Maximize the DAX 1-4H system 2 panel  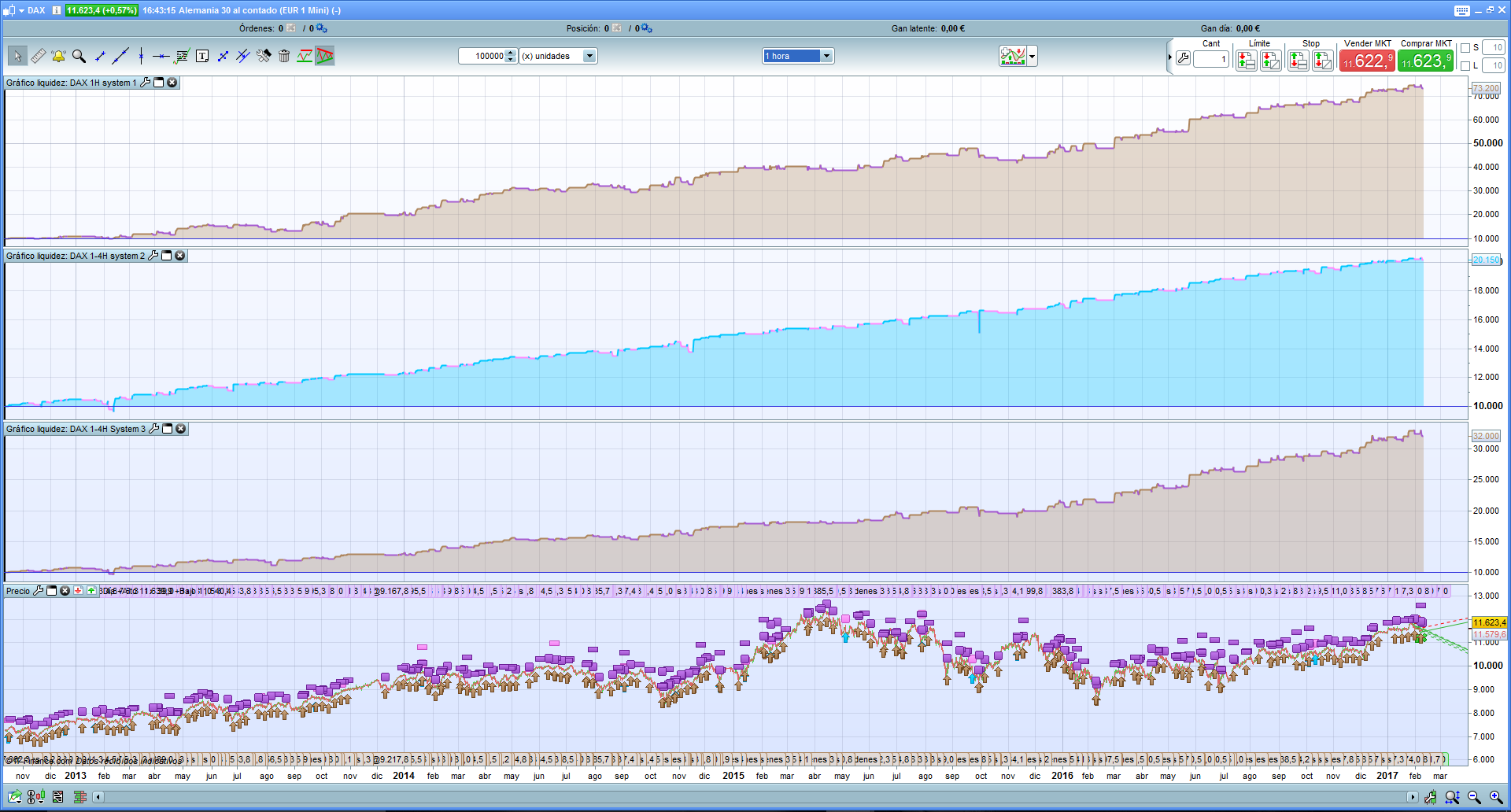(x=167, y=256)
